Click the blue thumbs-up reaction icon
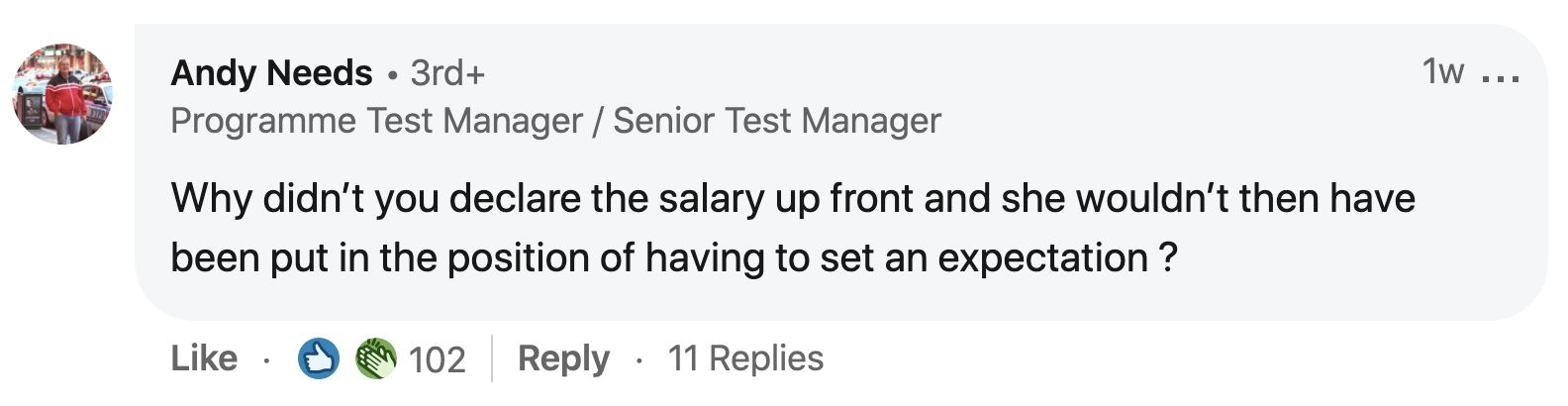 [319, 358]
